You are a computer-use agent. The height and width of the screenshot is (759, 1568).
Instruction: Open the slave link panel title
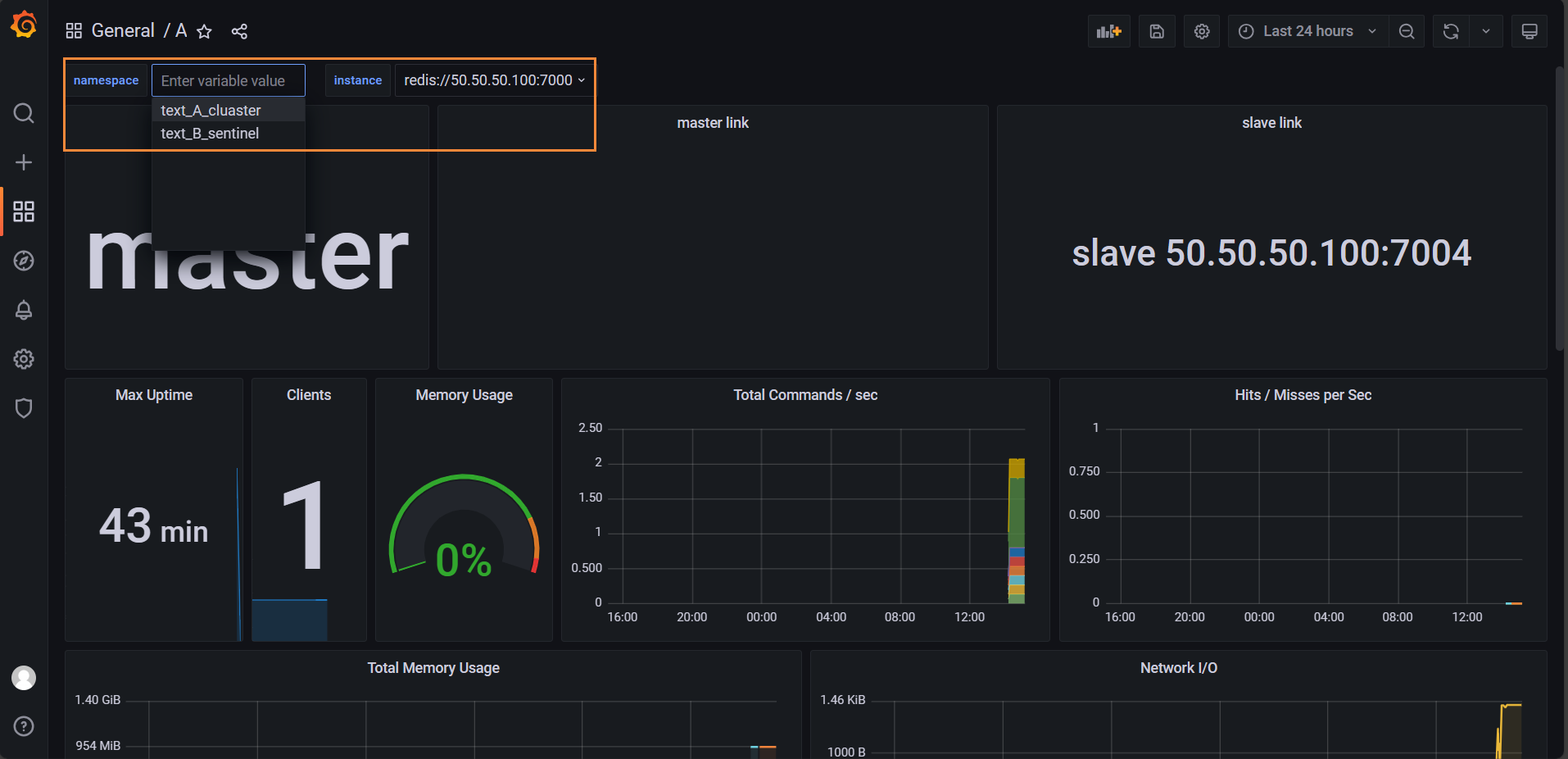1271,123
